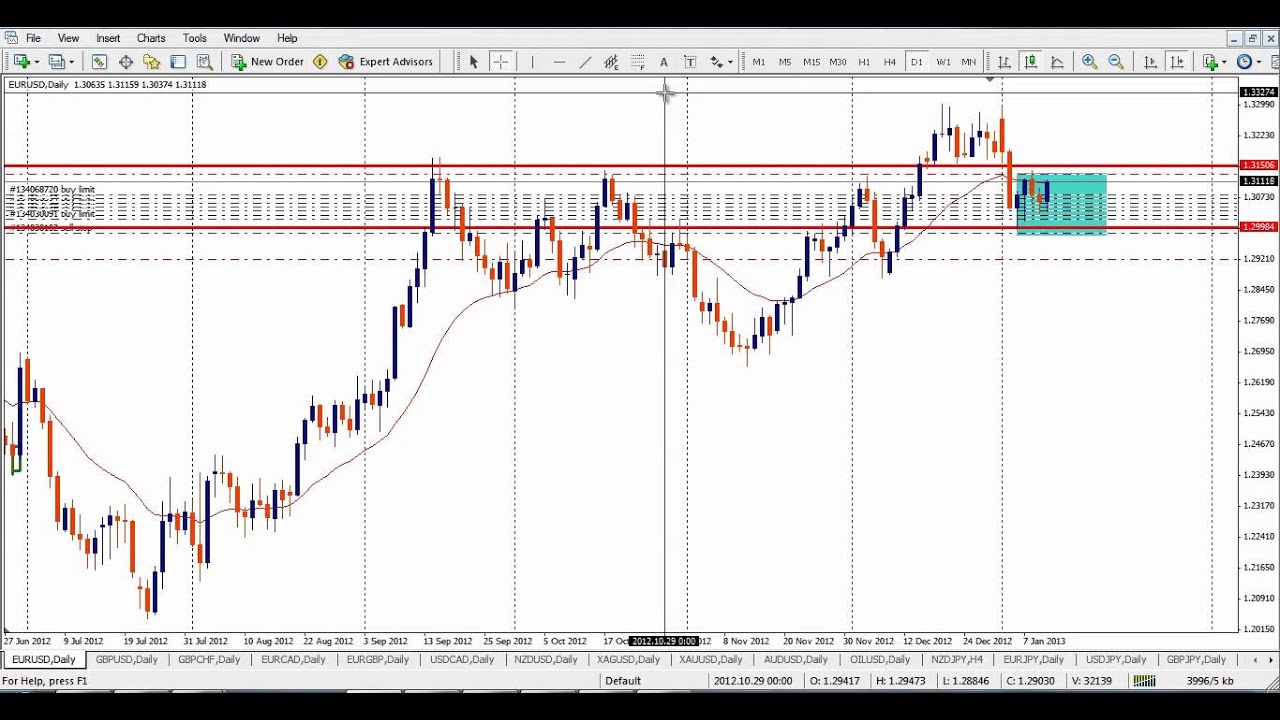The height and width of the screenshot is (720, 1280).
Task: Open the Data Window crosshair icon
Action: [x=126, y=62]
